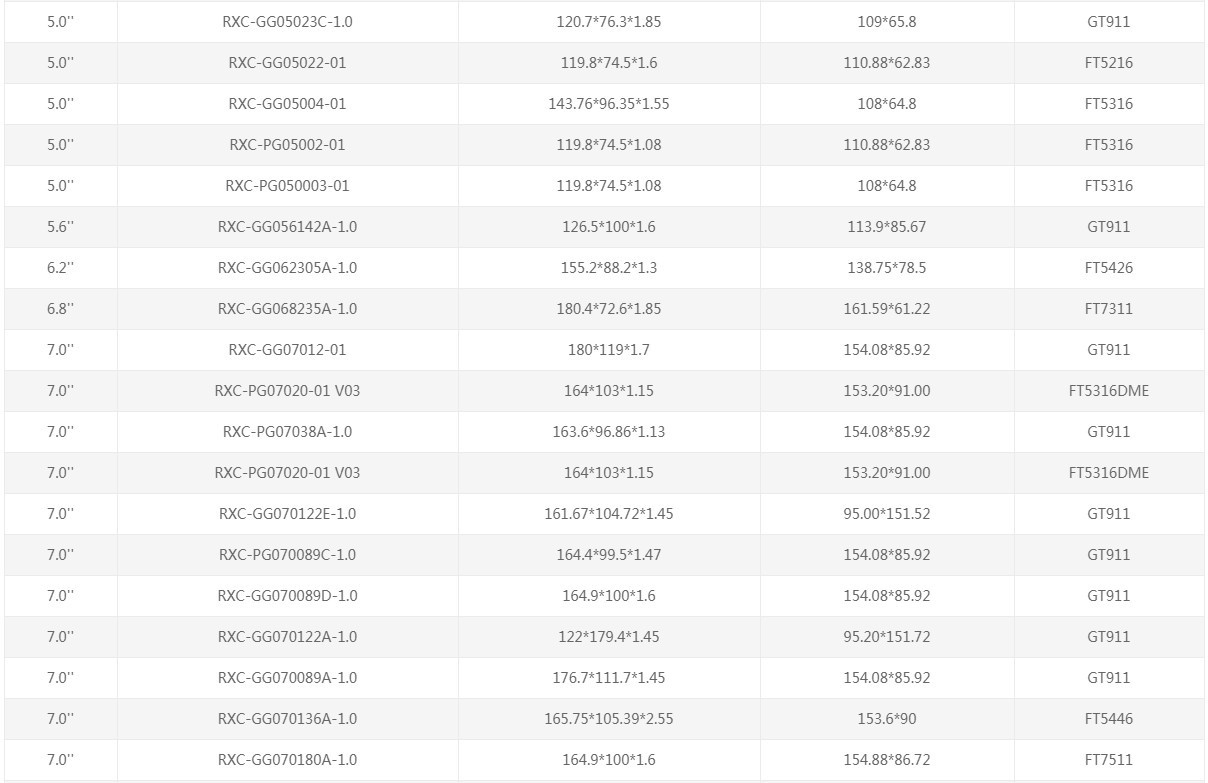Select the FT5426 IC cell
This screenshot has width=1208, height=783.
tap(1108, 268)
